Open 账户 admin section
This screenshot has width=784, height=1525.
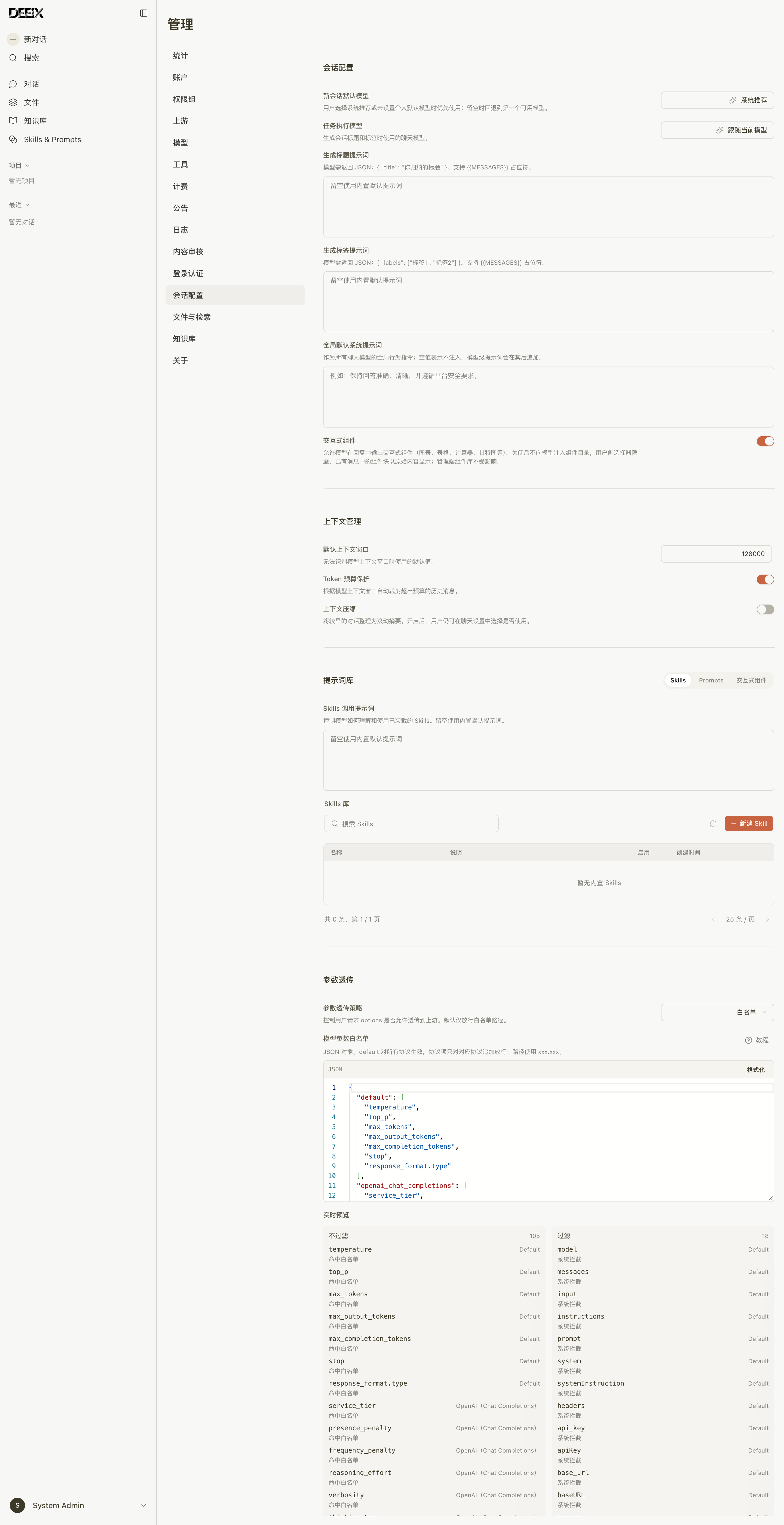click(x=235, y=78)
